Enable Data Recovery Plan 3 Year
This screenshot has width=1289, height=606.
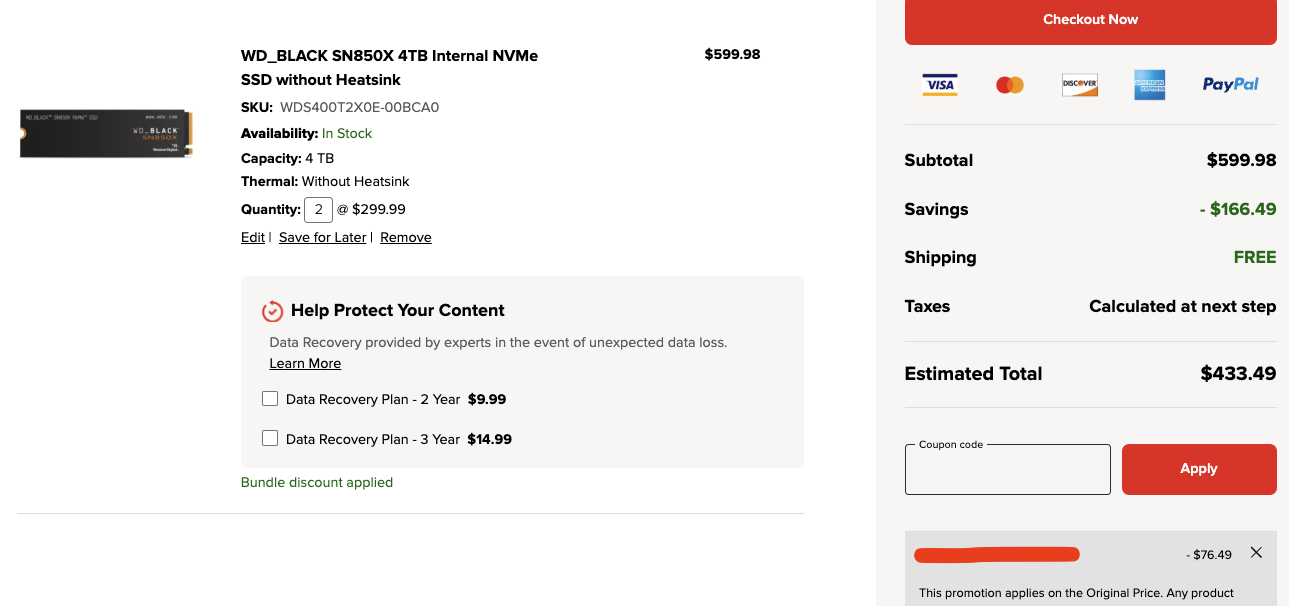(x=270, y=438)
